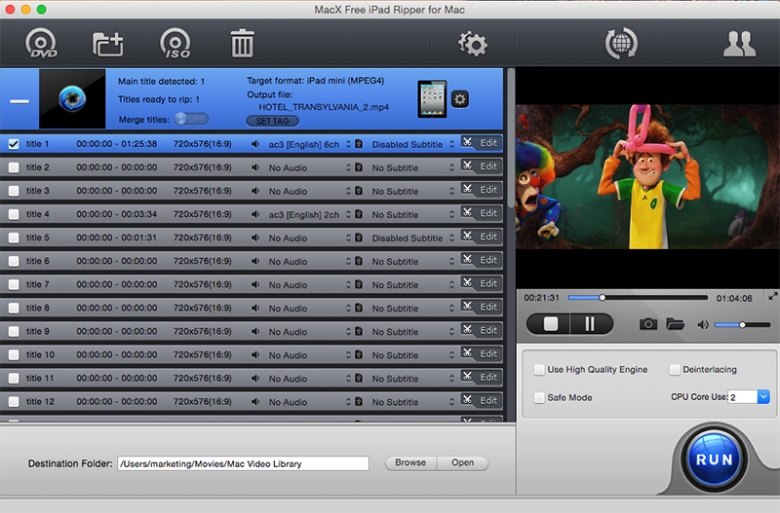Open the user accounts icon at top right
The height and width of the screenshot is (513, 780).
tap(739, 43)
